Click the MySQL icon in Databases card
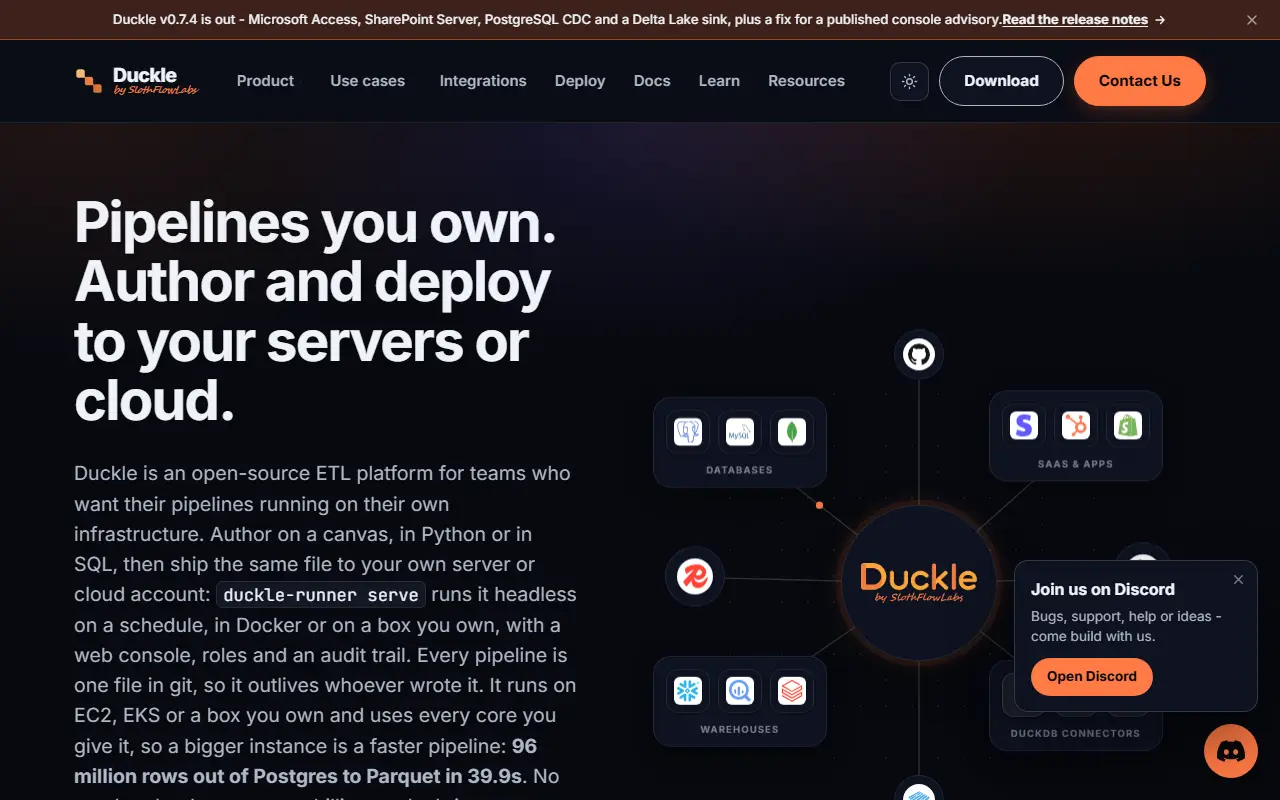1280x800 pixels. (740, 431)
